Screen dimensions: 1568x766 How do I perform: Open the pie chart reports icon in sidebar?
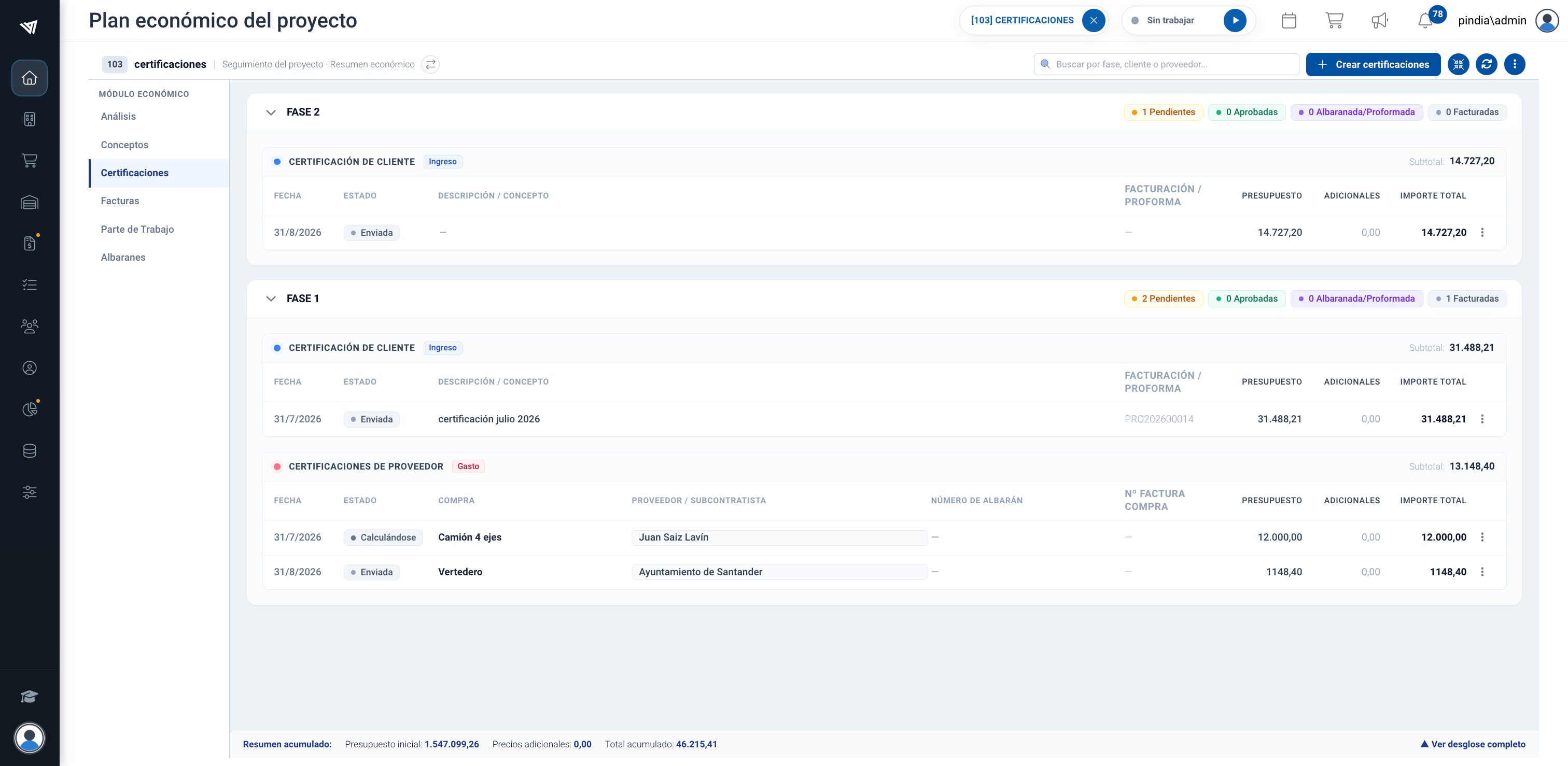click(x=29, y=409)
